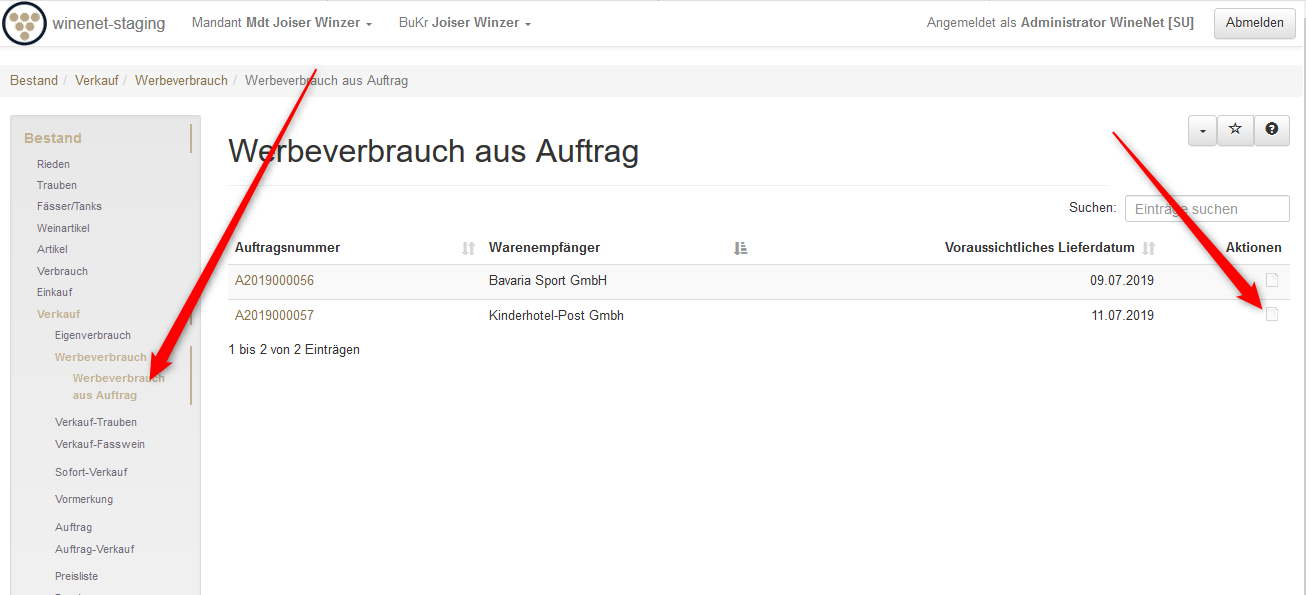Click document action icon for Bavaria Sport GmbH
This screenshot has width=1306, height=595.
pyautogui.click(x=1272, y=281)
